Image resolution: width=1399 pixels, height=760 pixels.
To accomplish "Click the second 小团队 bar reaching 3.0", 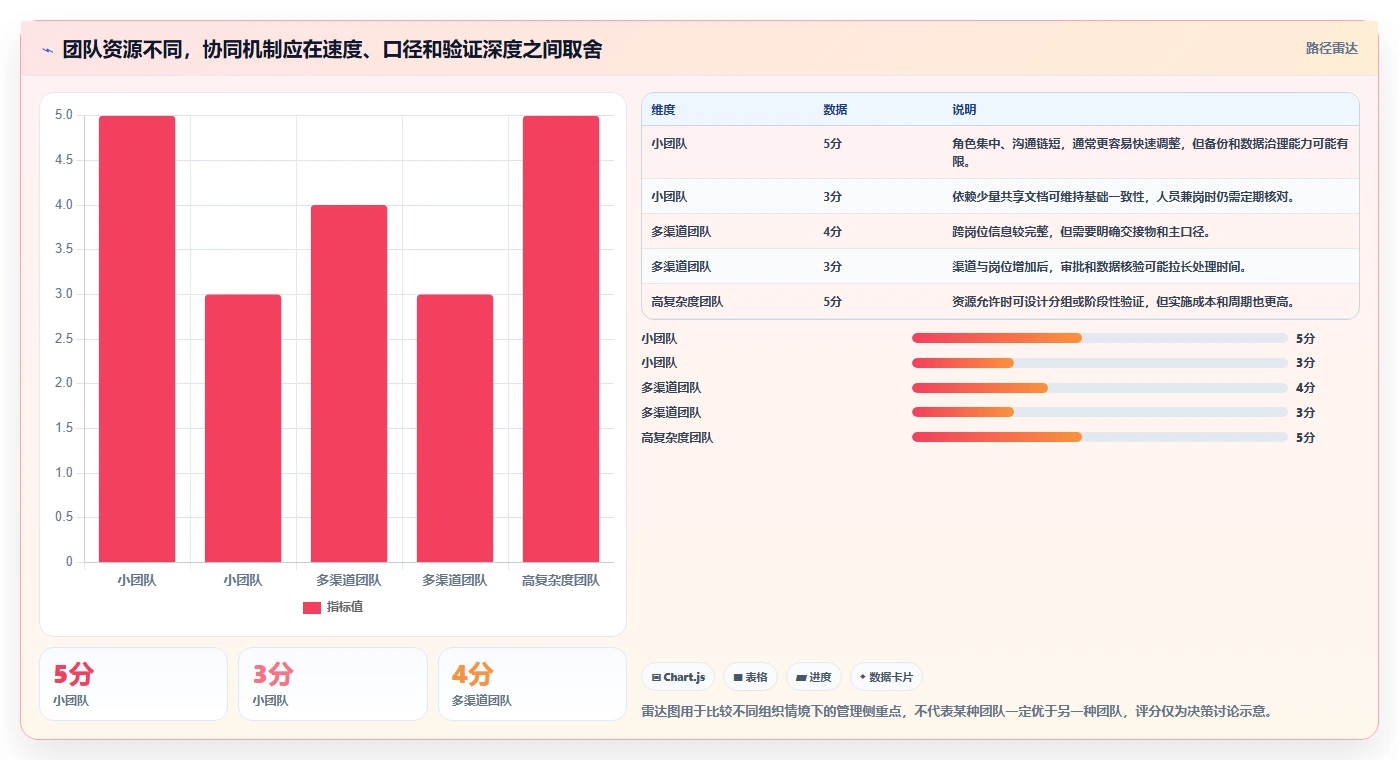I will tap(243, 428).
